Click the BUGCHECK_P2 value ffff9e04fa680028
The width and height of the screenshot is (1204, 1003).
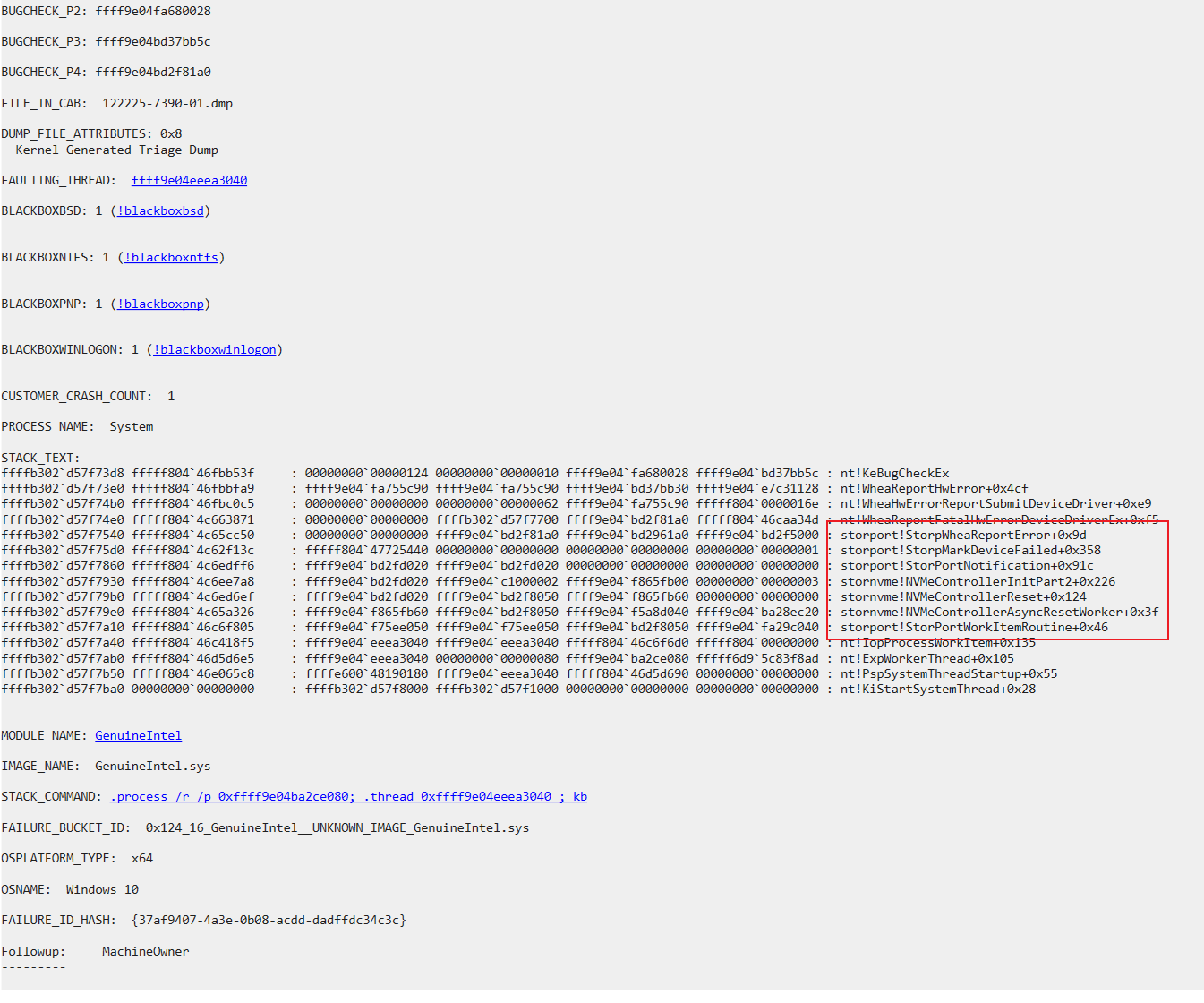click(x=153, y=11)
